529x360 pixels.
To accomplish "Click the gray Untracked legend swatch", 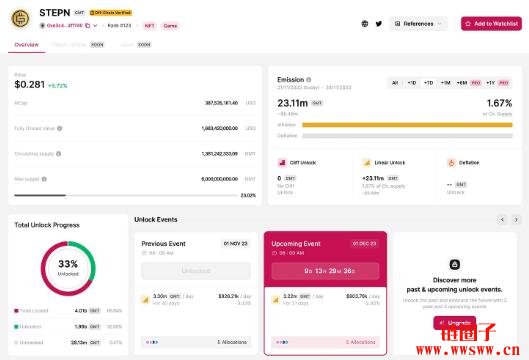I will (16, 342).
